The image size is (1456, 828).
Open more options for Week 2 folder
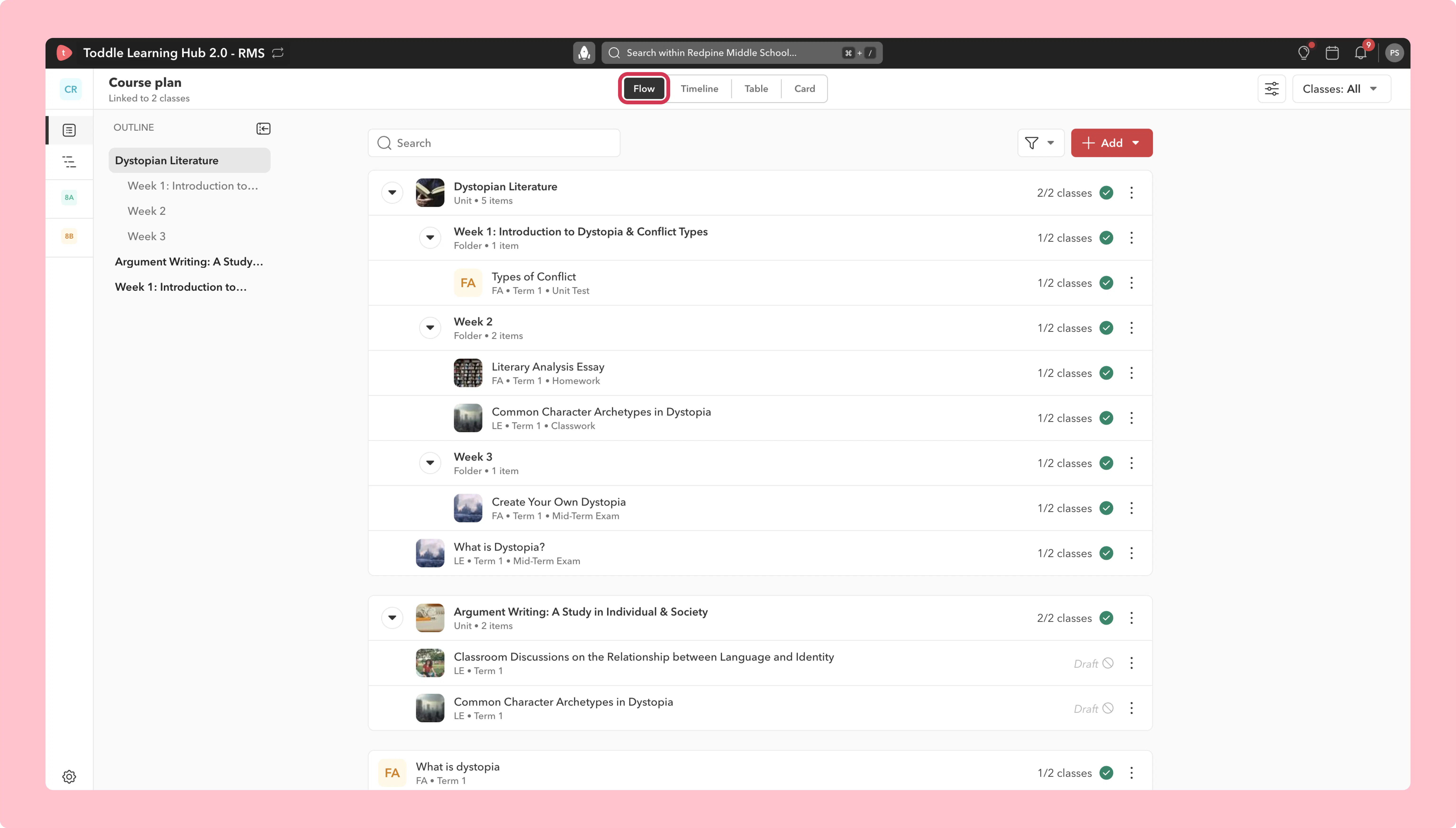1132,328
